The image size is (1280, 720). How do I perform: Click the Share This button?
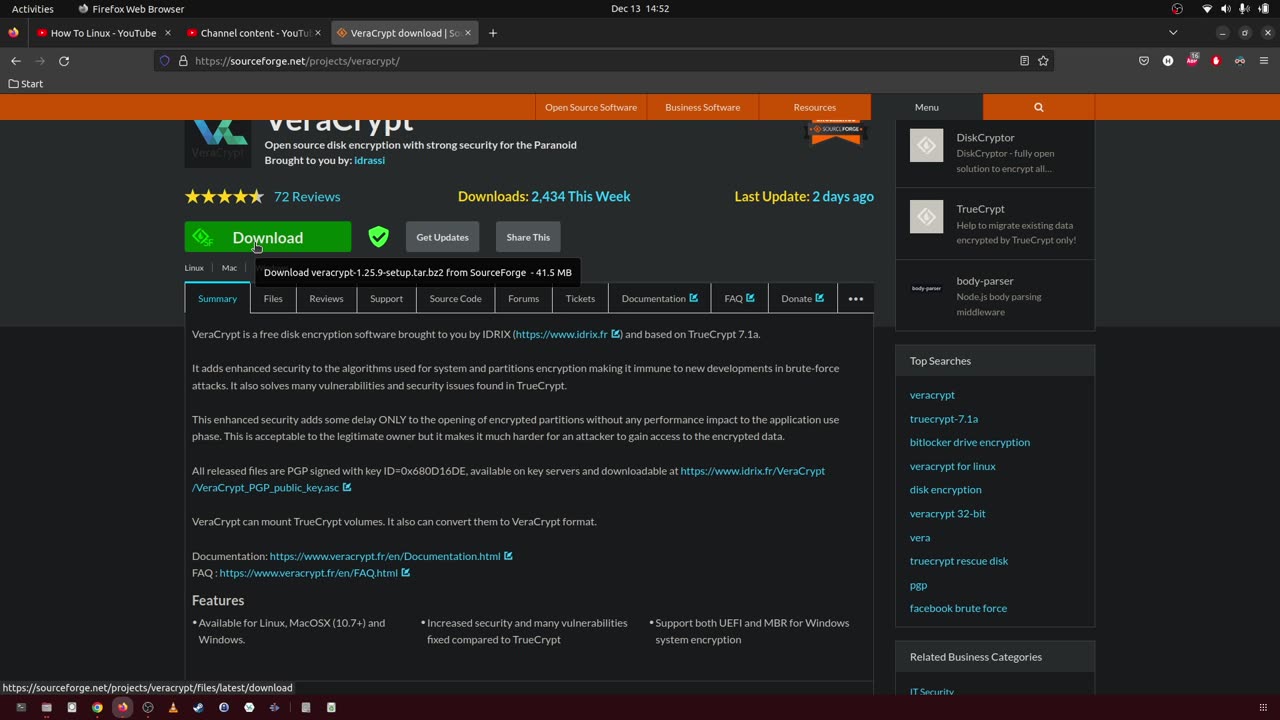528,237
